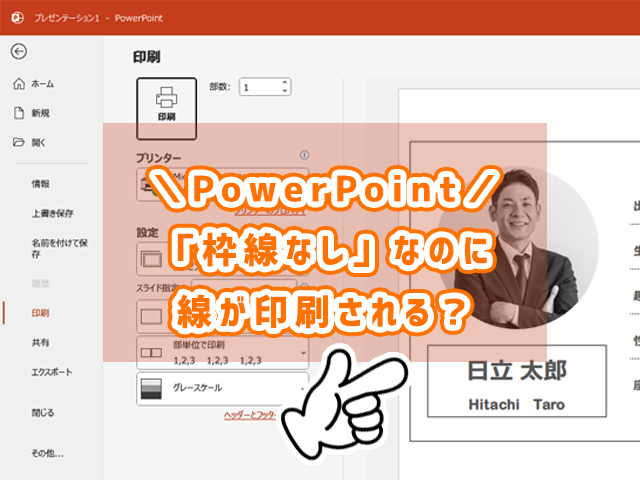Click the printer info icon
The width and height of the screenshot is (640, 480).
pyautogui.click(x=304, y=156)
